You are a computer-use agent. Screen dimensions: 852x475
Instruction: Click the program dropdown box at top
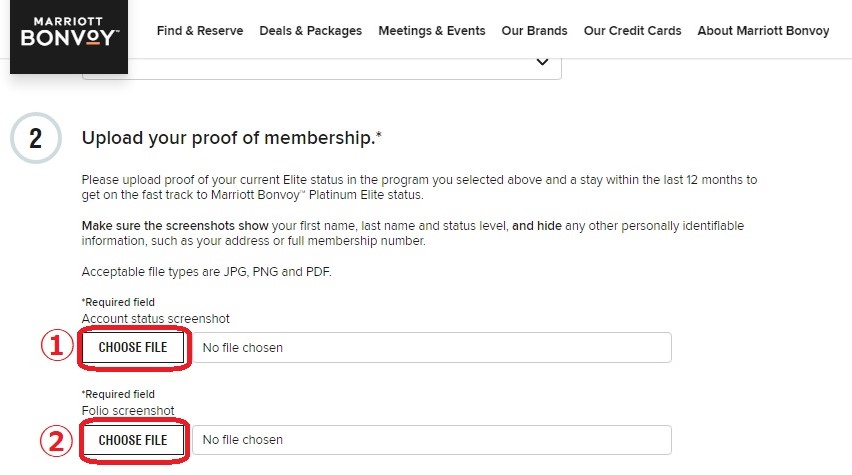[x=322, y=68]
